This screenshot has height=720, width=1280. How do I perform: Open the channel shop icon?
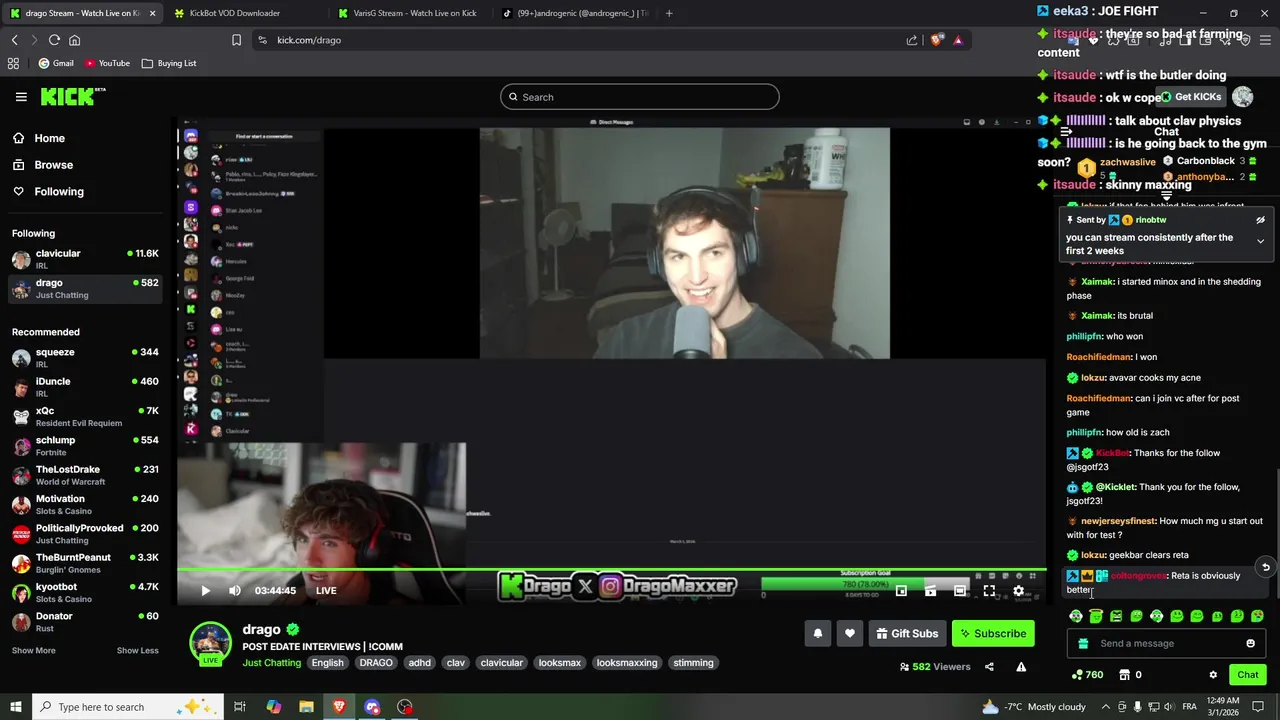point(1124,675)
